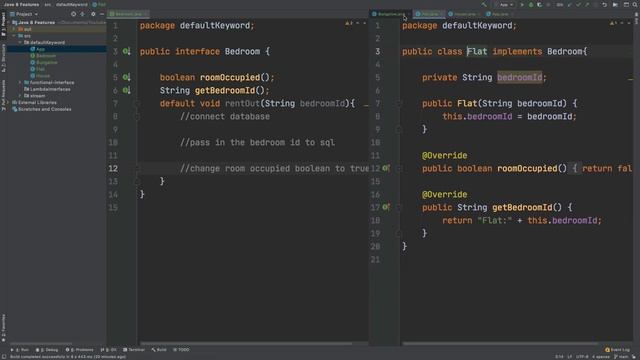Click the Build project hammer icon
Screen dimensions: 640x360
[484, 4]
